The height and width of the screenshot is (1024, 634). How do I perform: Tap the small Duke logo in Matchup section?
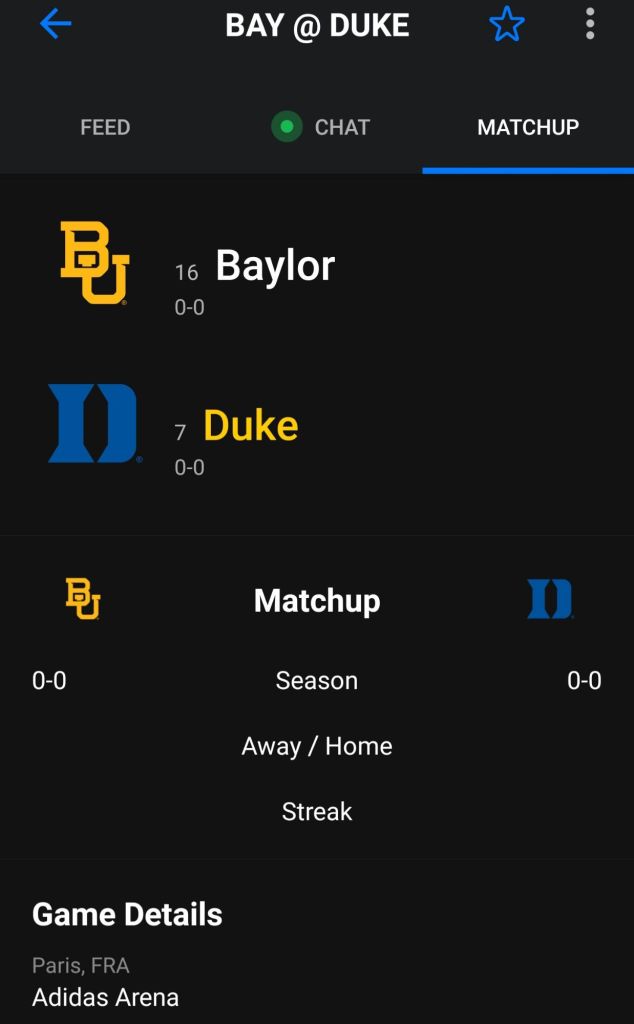pyautogui.click(x=550, y=600)
